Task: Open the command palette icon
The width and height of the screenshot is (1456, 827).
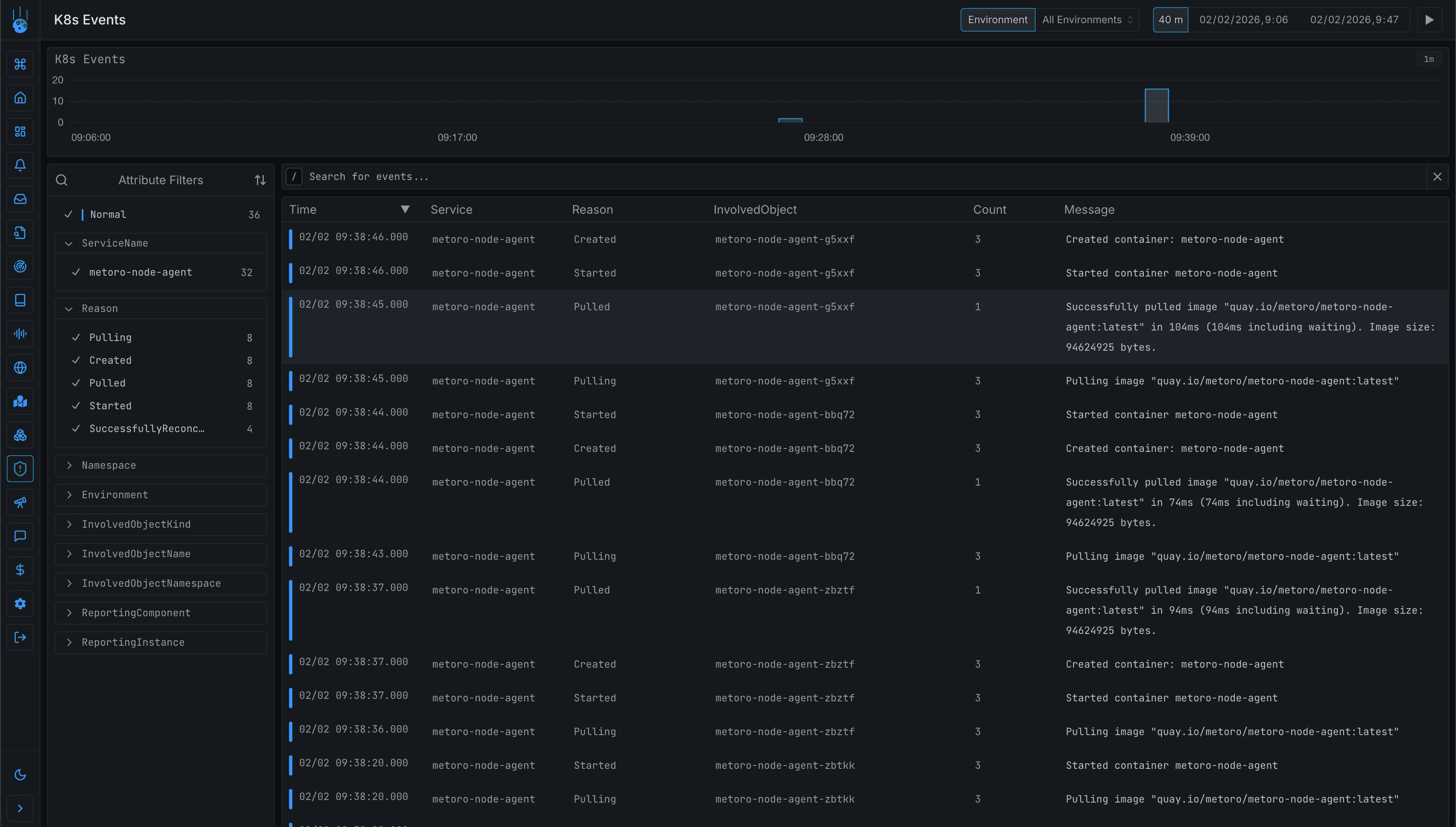Action: [21, 64]
